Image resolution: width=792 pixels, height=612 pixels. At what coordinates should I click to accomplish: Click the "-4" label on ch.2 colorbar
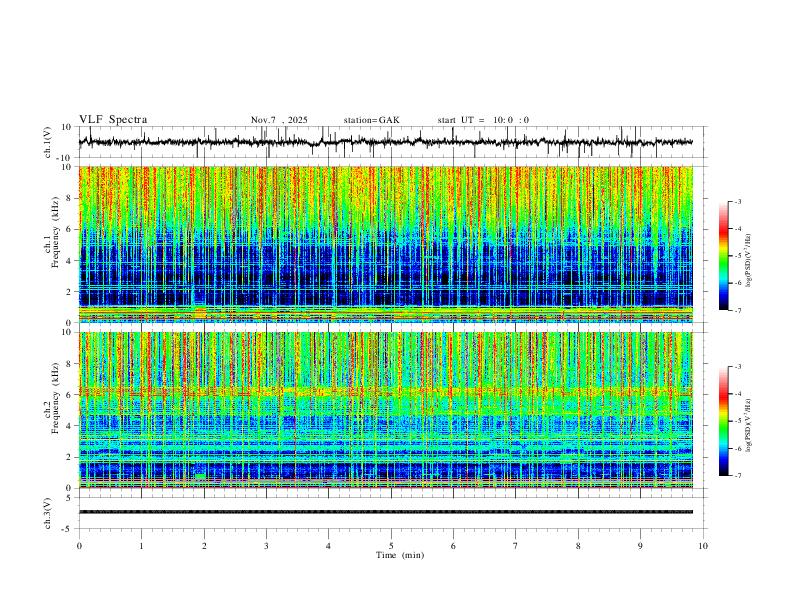point(738,394)
